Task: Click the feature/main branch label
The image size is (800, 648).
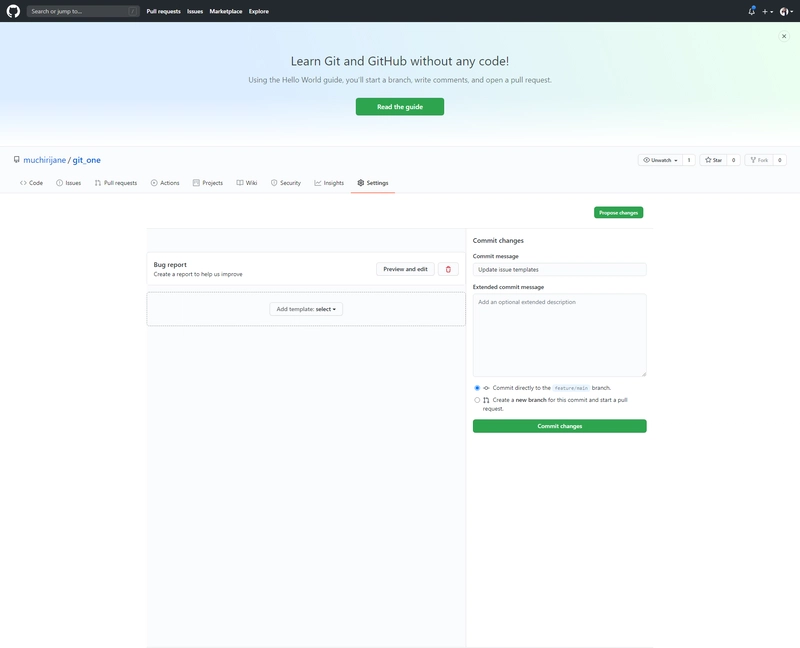Action: 571,388
